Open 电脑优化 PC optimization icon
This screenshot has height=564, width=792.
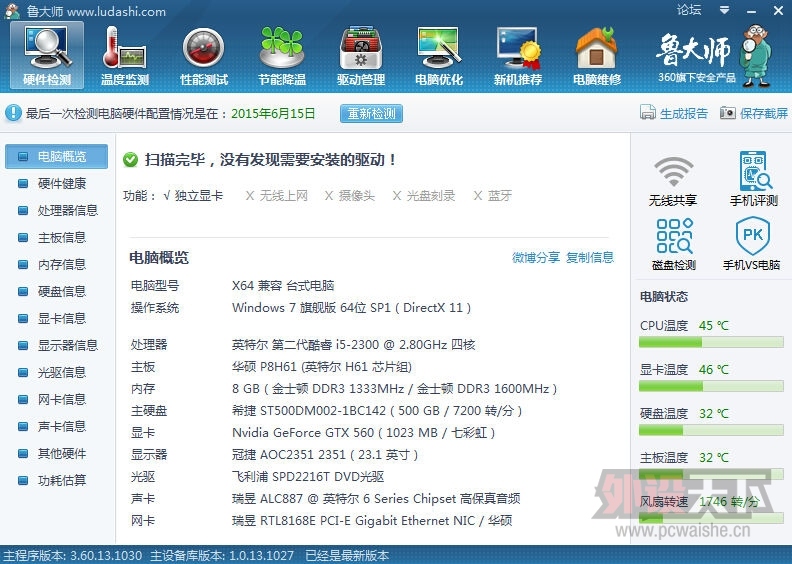coord(439,56)
